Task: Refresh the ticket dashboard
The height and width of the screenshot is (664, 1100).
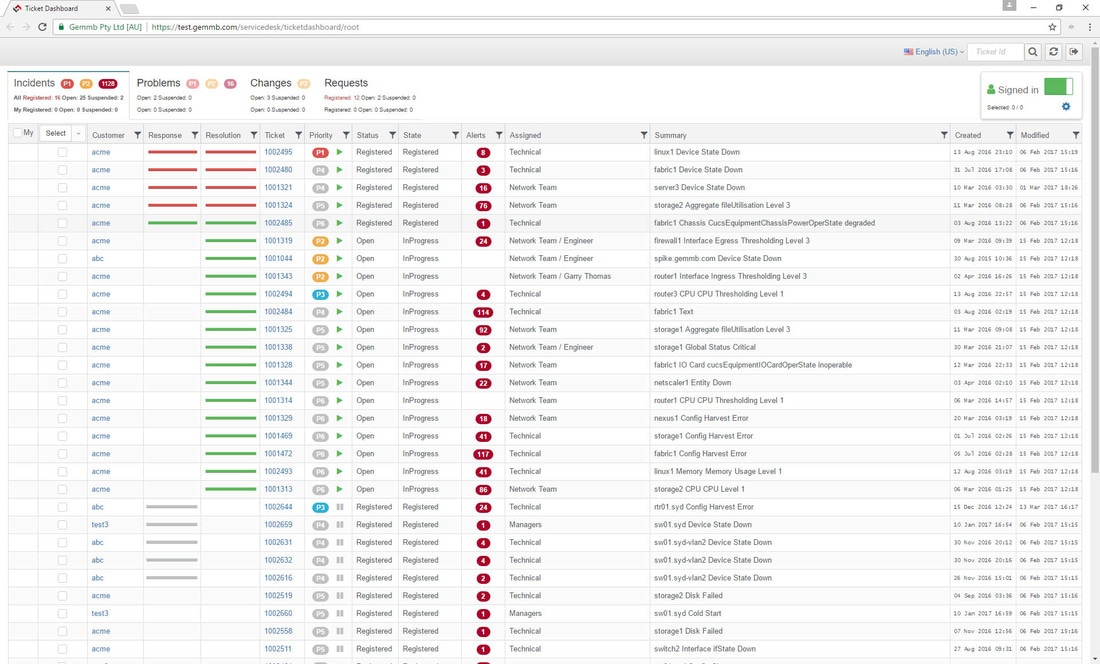Action: tap(1053, 52)
